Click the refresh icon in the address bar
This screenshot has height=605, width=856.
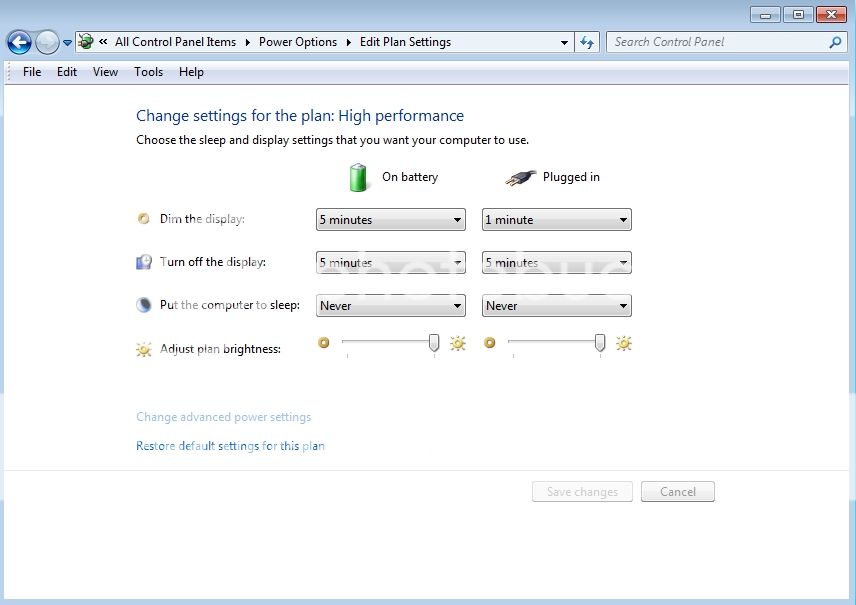pos(587,42)
